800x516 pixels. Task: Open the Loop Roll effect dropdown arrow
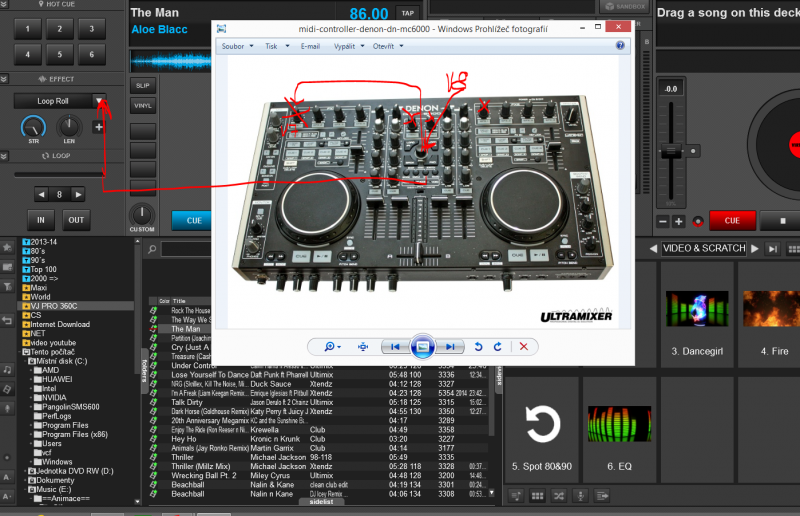[x=99, y=101]
